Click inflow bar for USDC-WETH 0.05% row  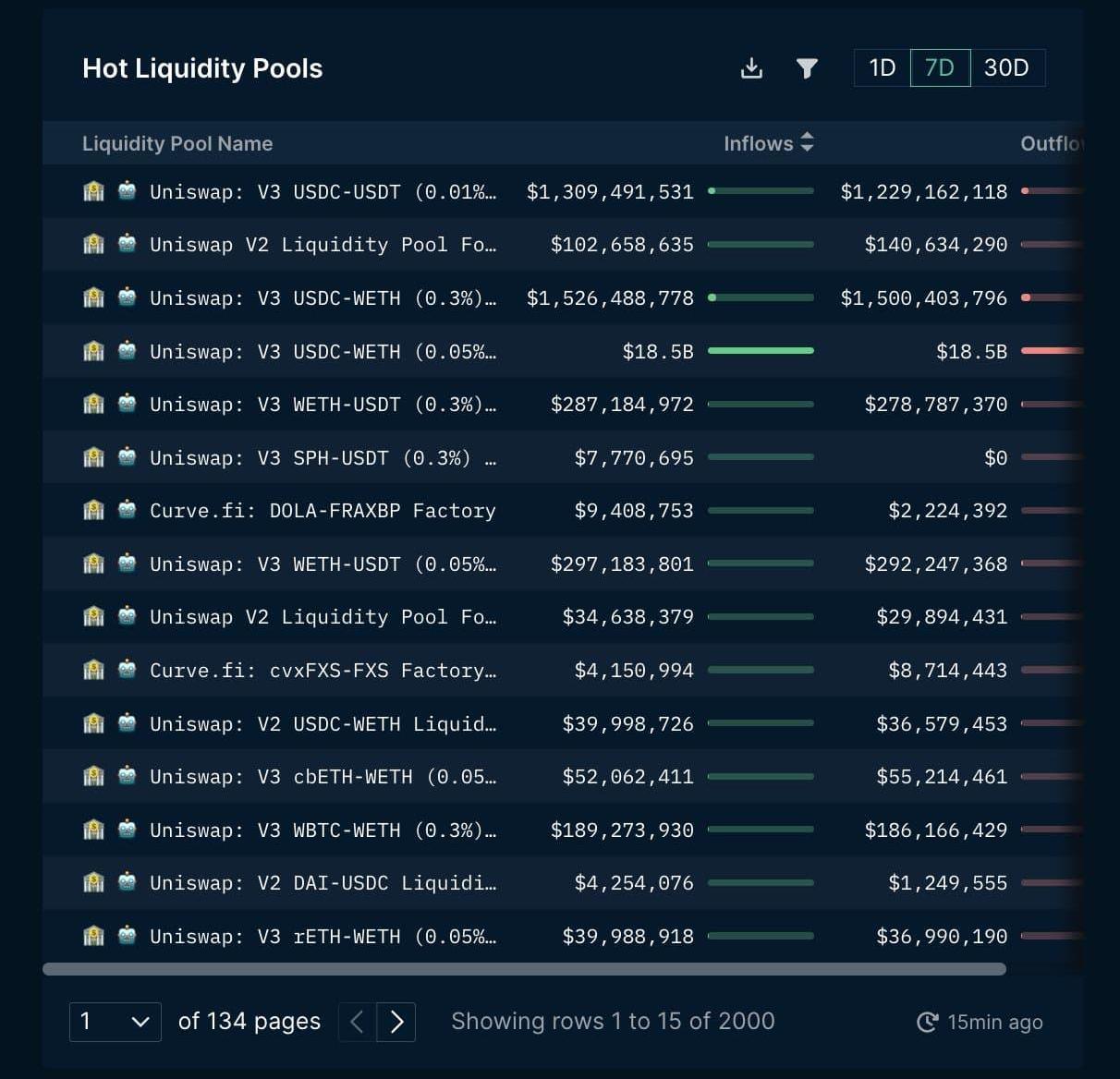point(761,351)
